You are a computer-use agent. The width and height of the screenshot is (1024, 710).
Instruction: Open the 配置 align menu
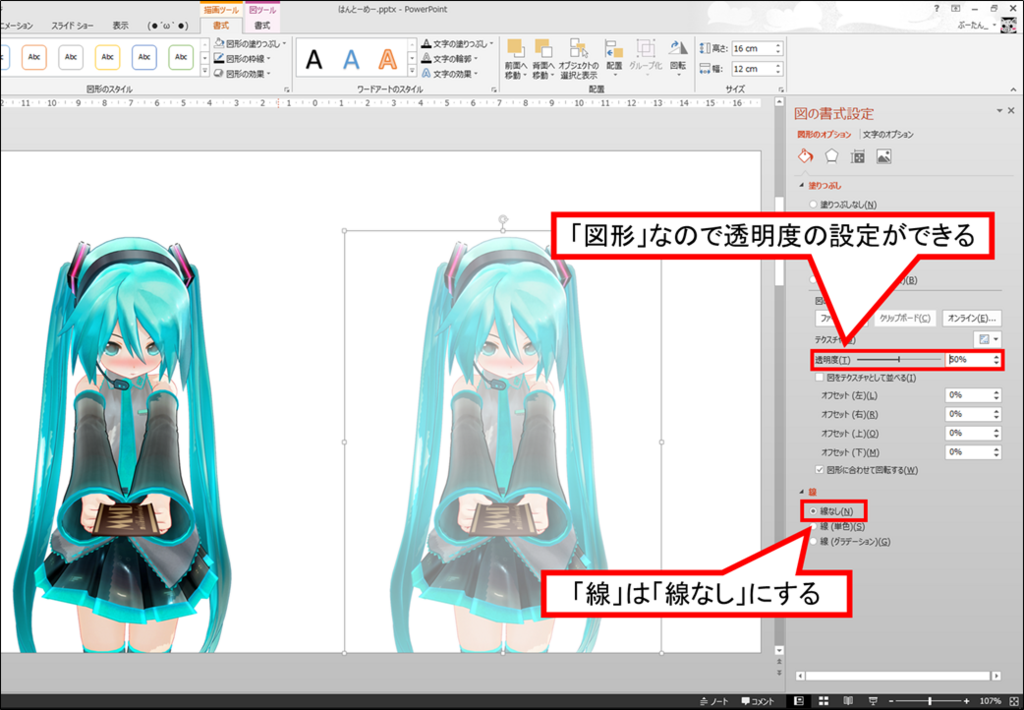tap(614, 56)
